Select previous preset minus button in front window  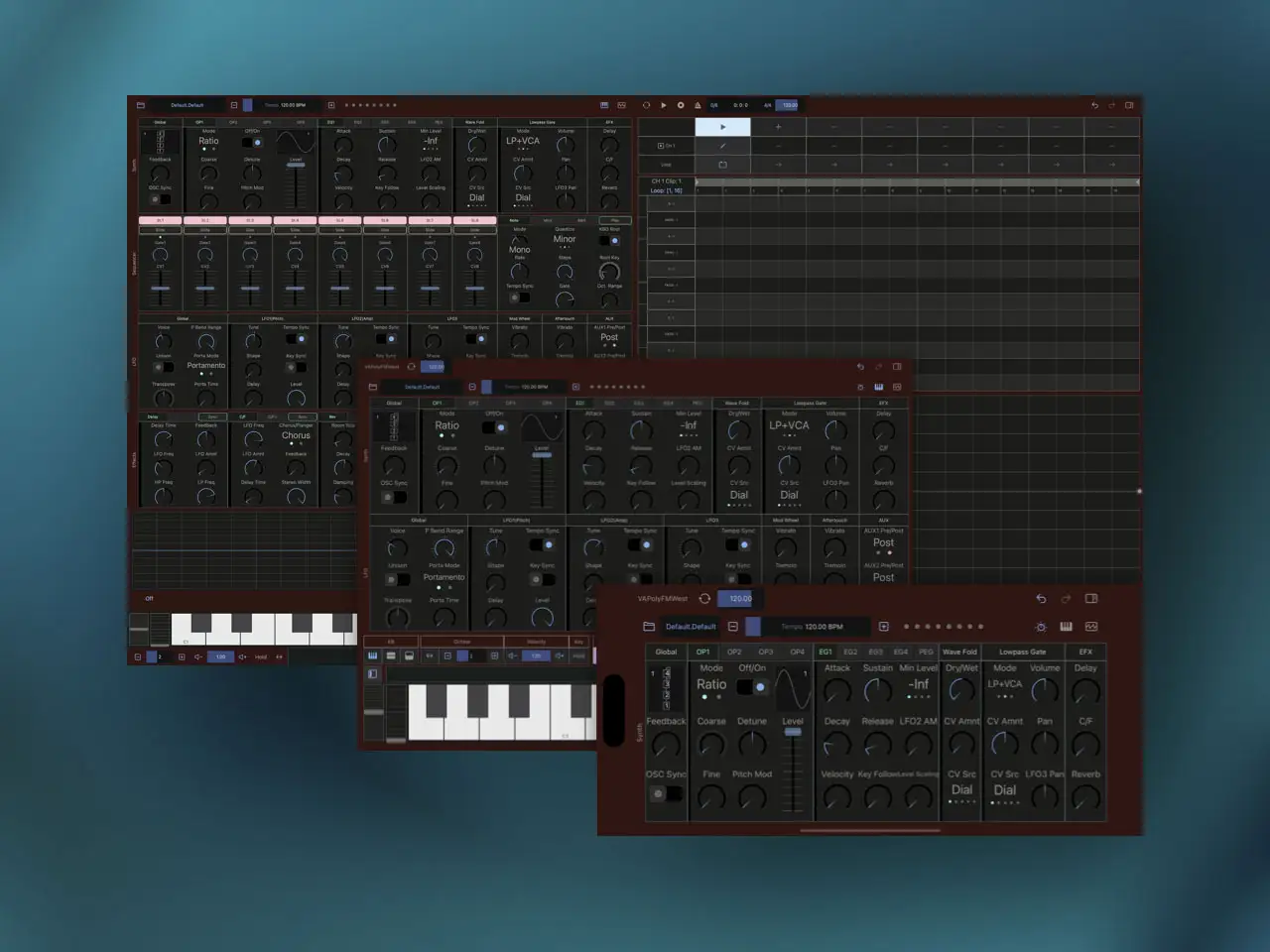click(x=733, y=627)
